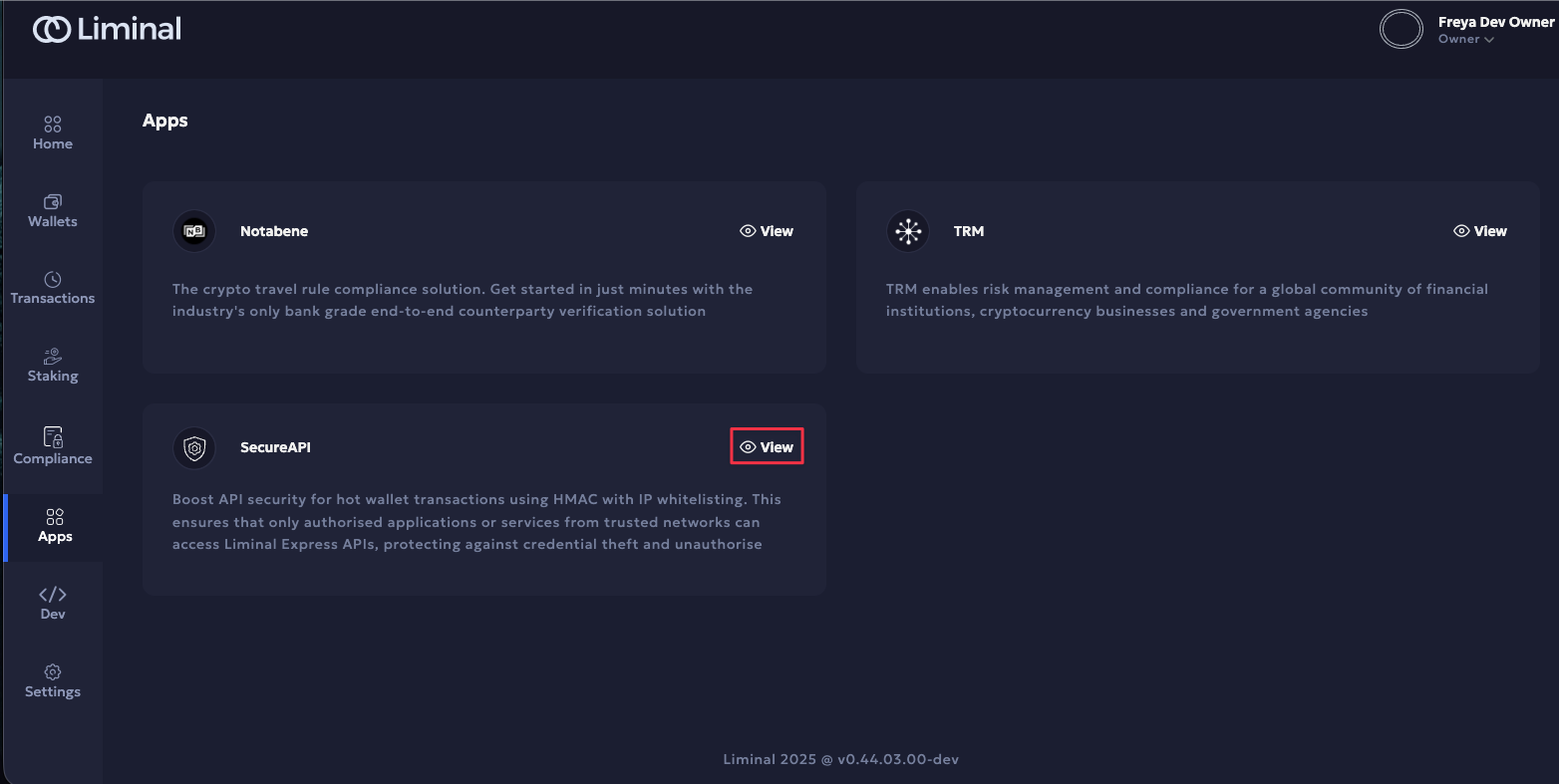Click the Notabene description text
Screen dimensions: 1559x784
463,300
